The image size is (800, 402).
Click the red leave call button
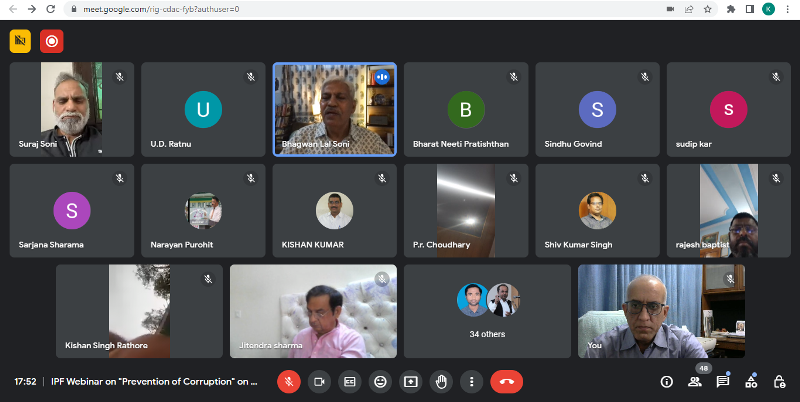(x=507, y=381)
